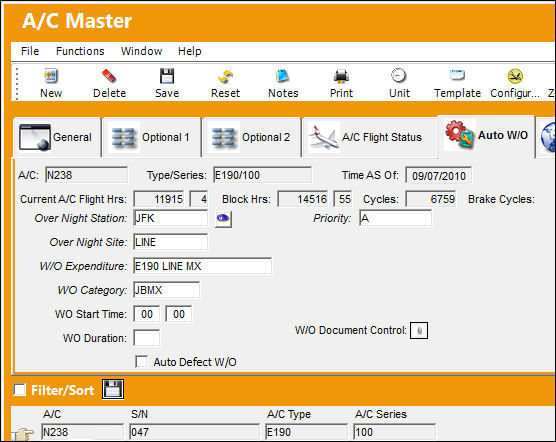The height and width of the screenshot is (442, 556).
Task: Open the Configuration toolbar icon
Action: [x=515, y=75]
